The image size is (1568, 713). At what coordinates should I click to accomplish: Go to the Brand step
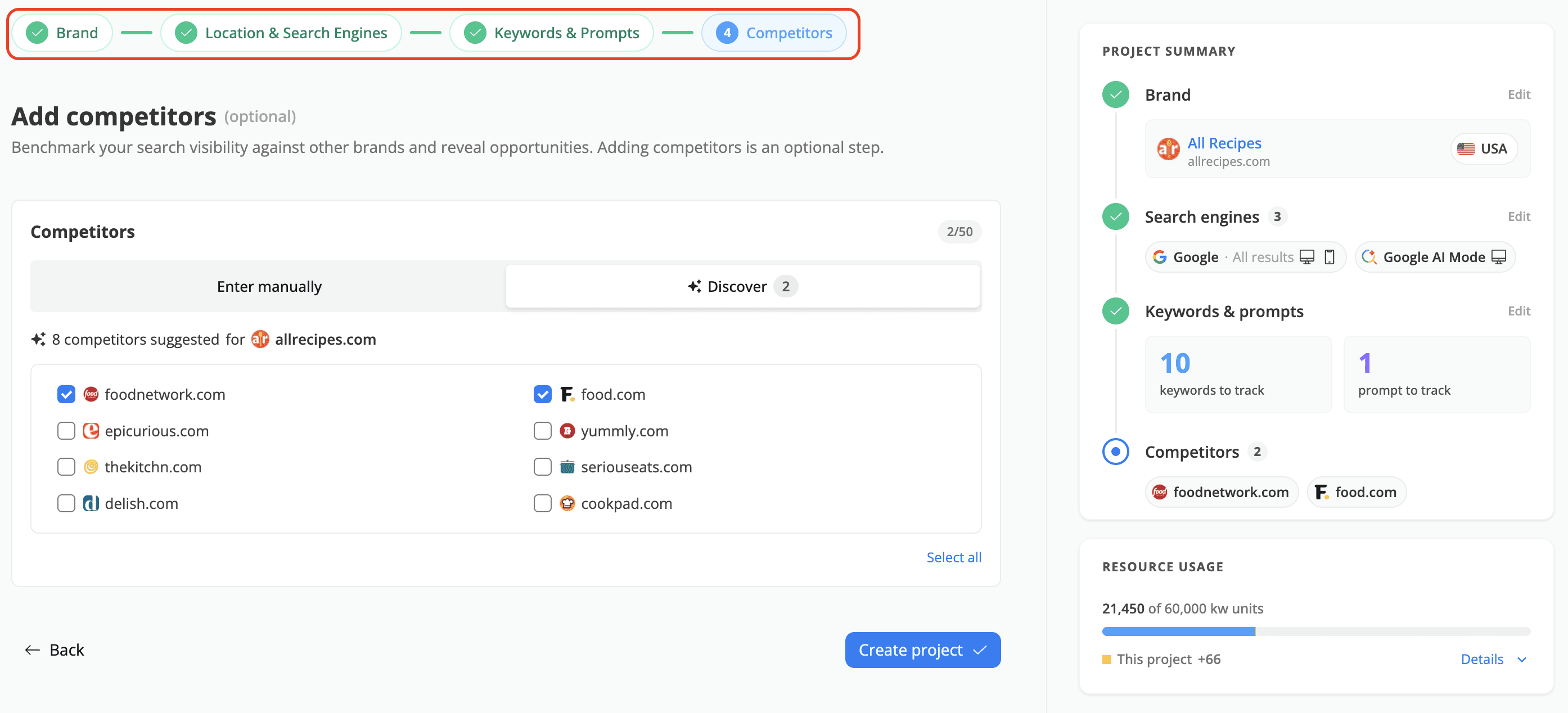click(x=62, y=33)
